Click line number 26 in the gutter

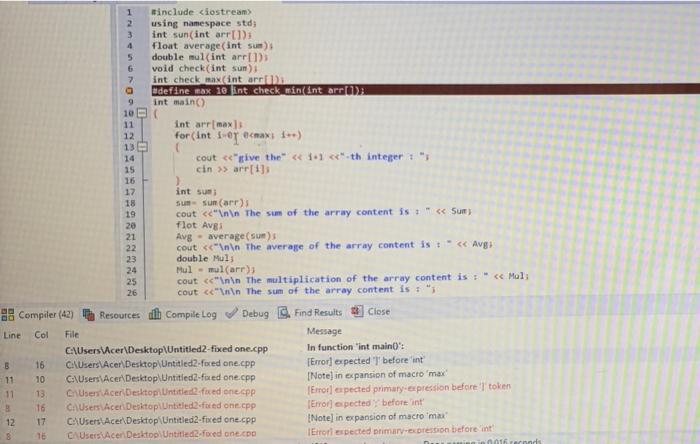(130, 293)
